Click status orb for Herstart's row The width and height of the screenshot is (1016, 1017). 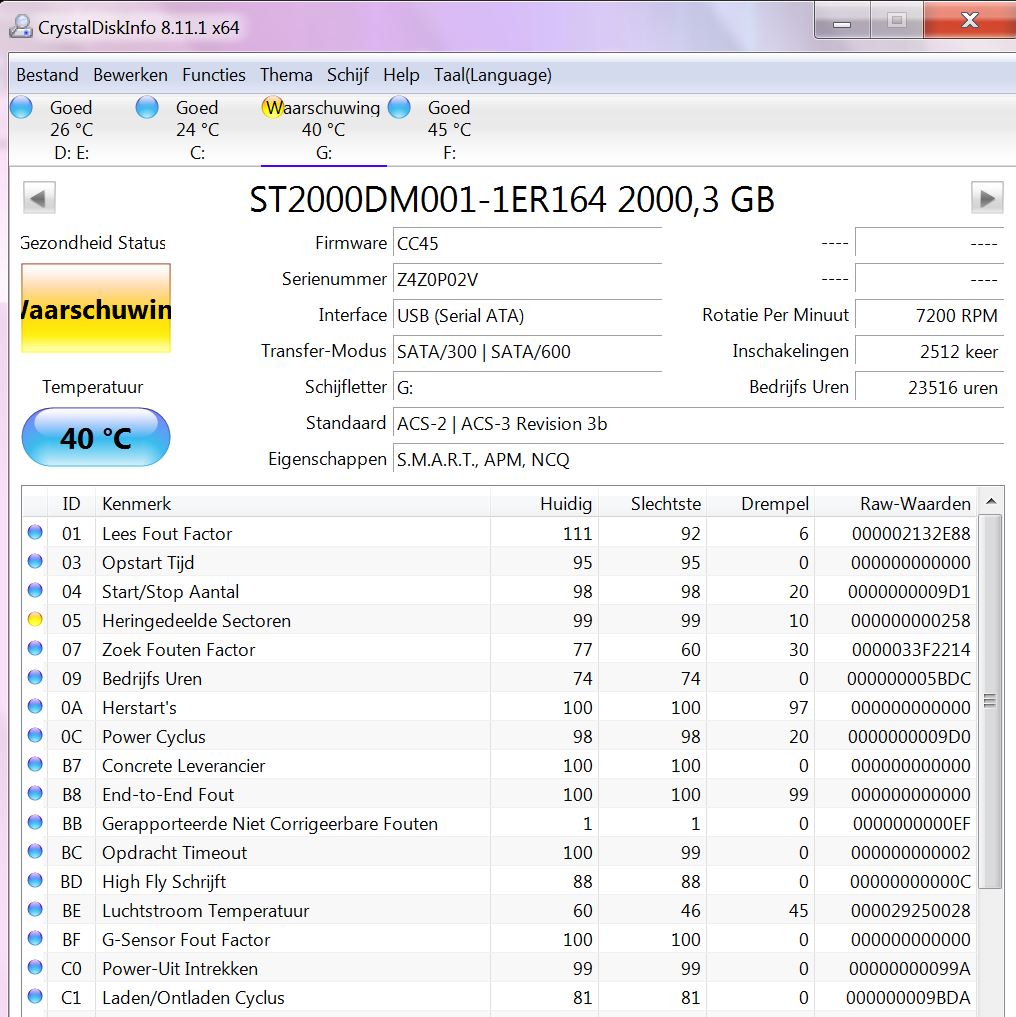[35, 707]
